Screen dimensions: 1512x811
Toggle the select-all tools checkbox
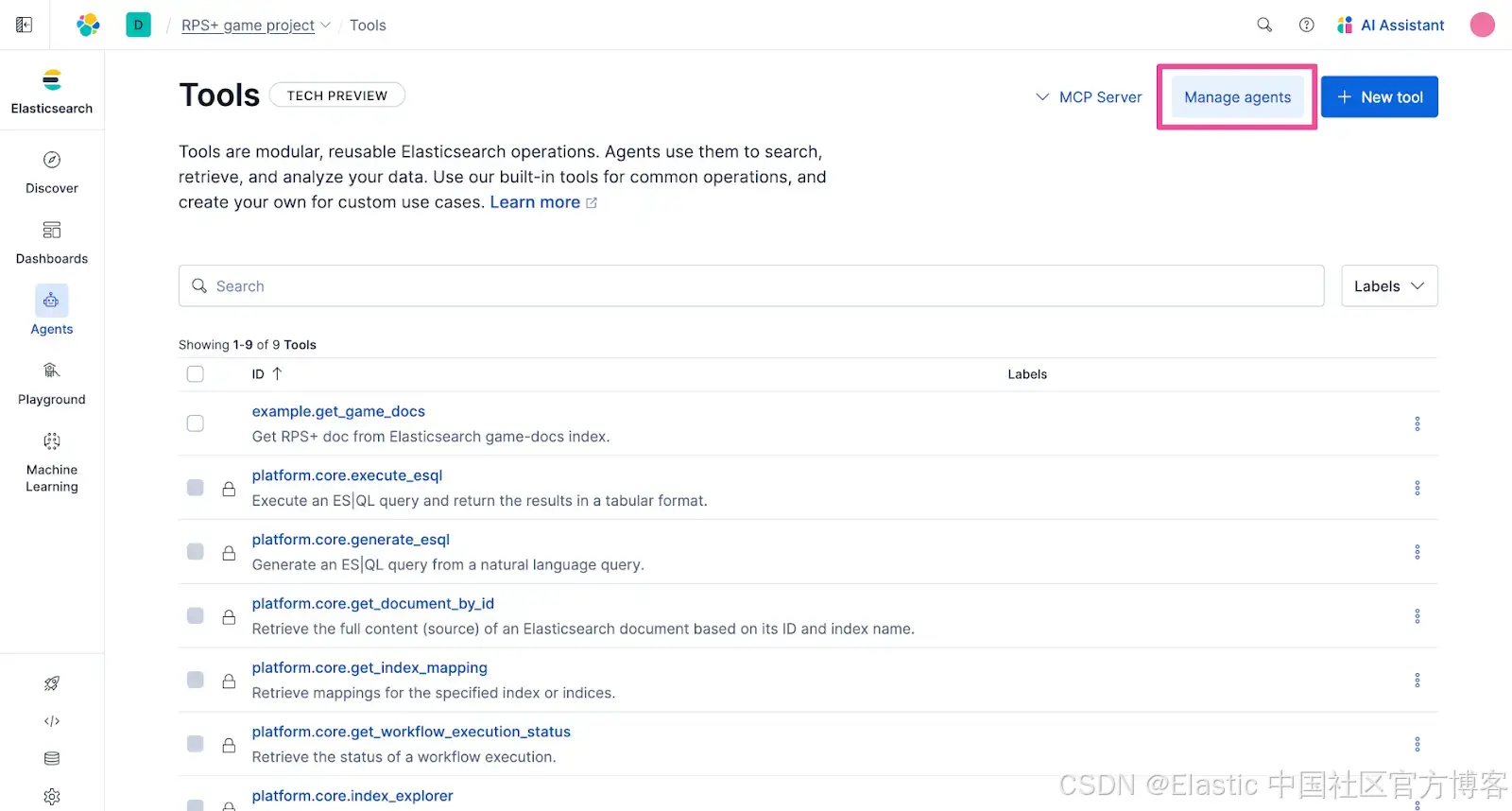(x=196, y=374)
